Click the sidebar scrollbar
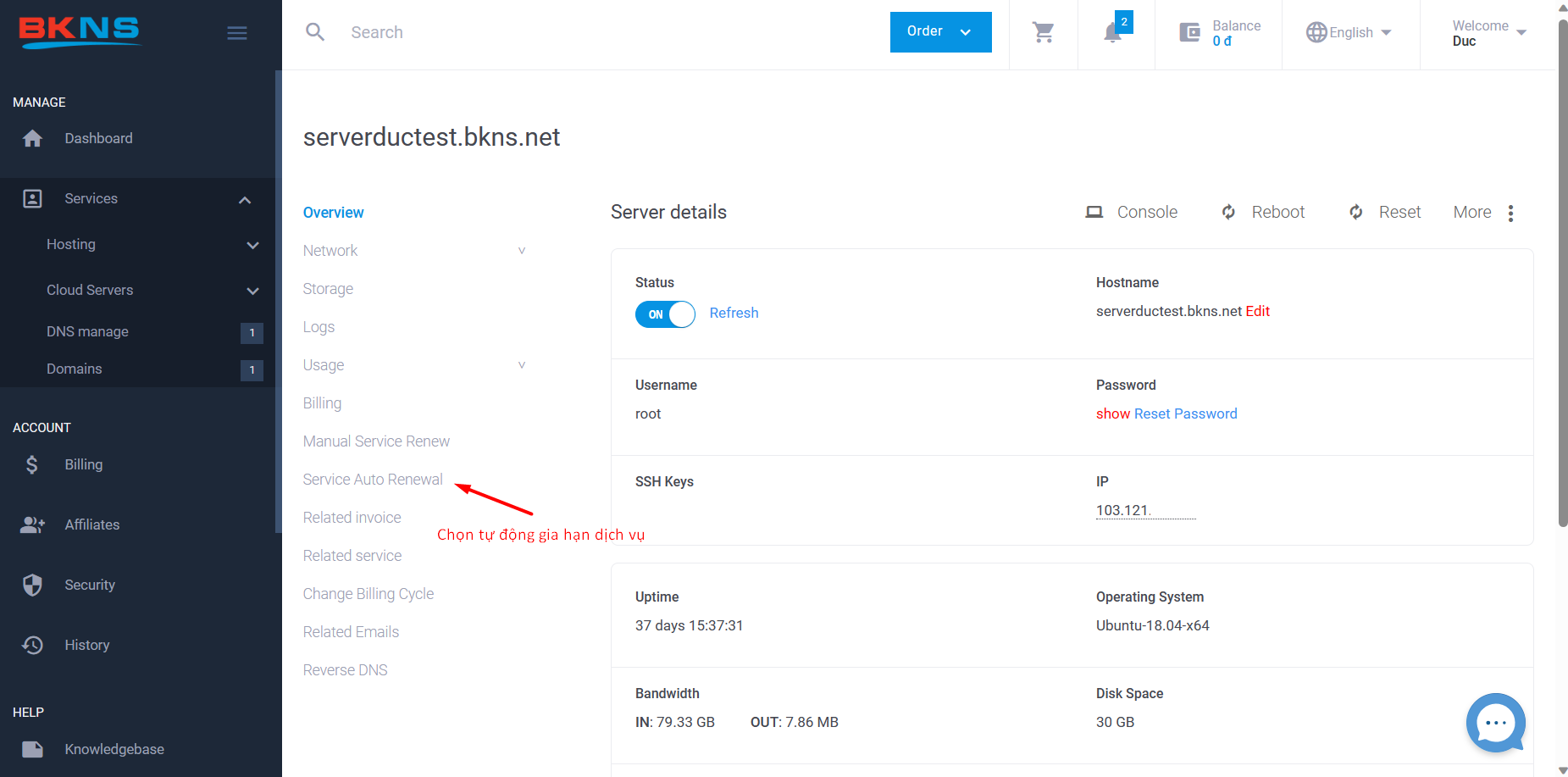 click(x=278, y=301)
